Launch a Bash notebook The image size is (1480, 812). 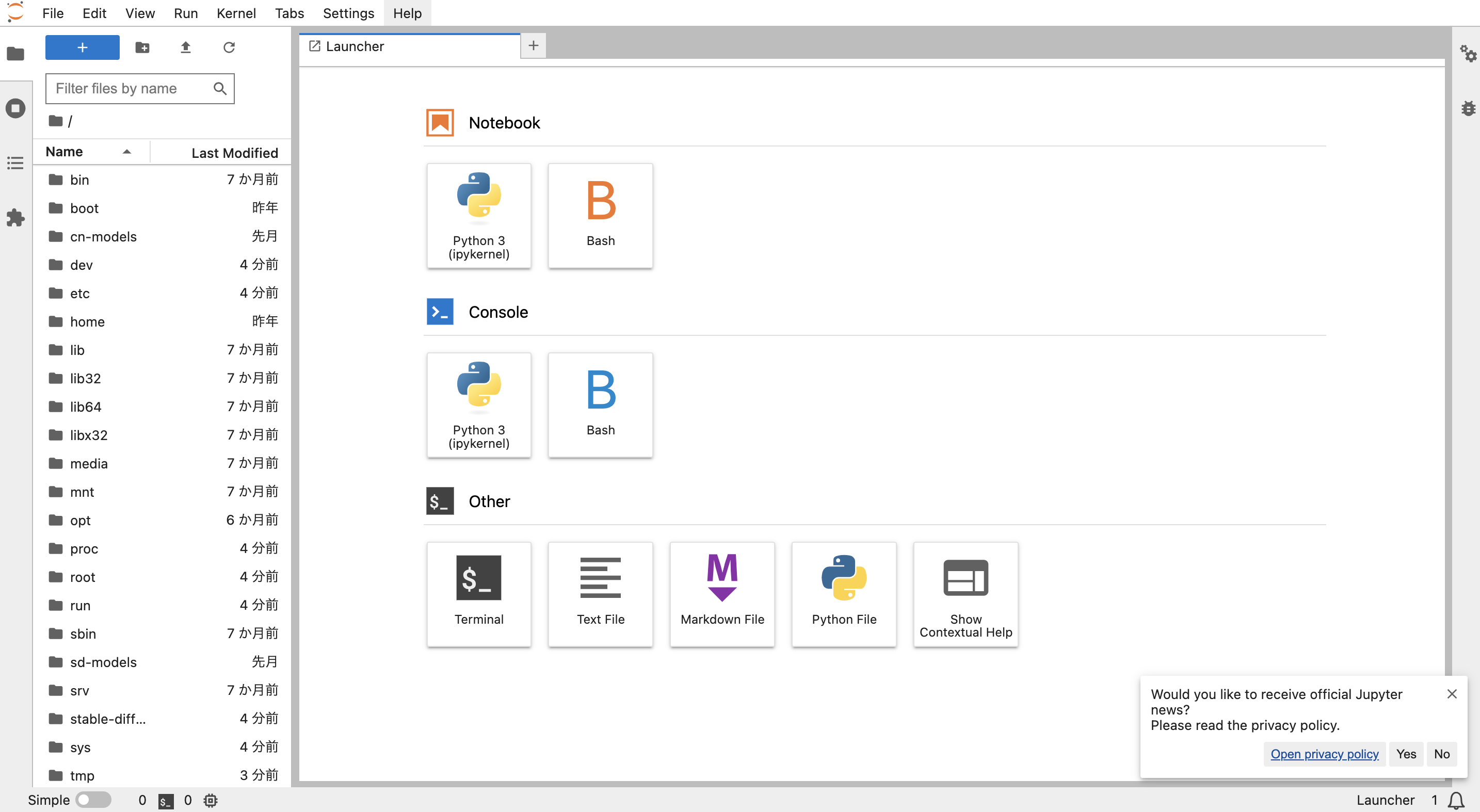[600, 216]
